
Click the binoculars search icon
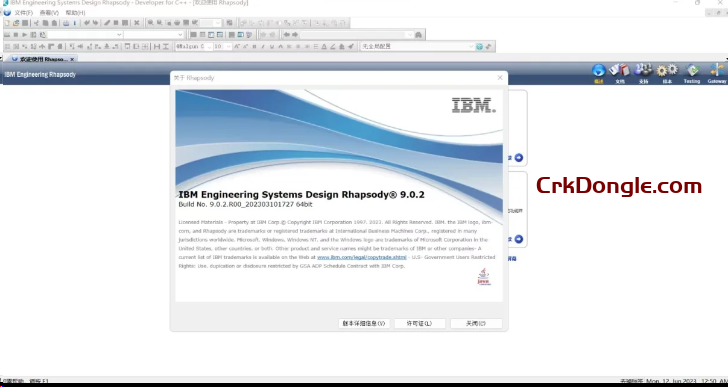coord(418,35)
